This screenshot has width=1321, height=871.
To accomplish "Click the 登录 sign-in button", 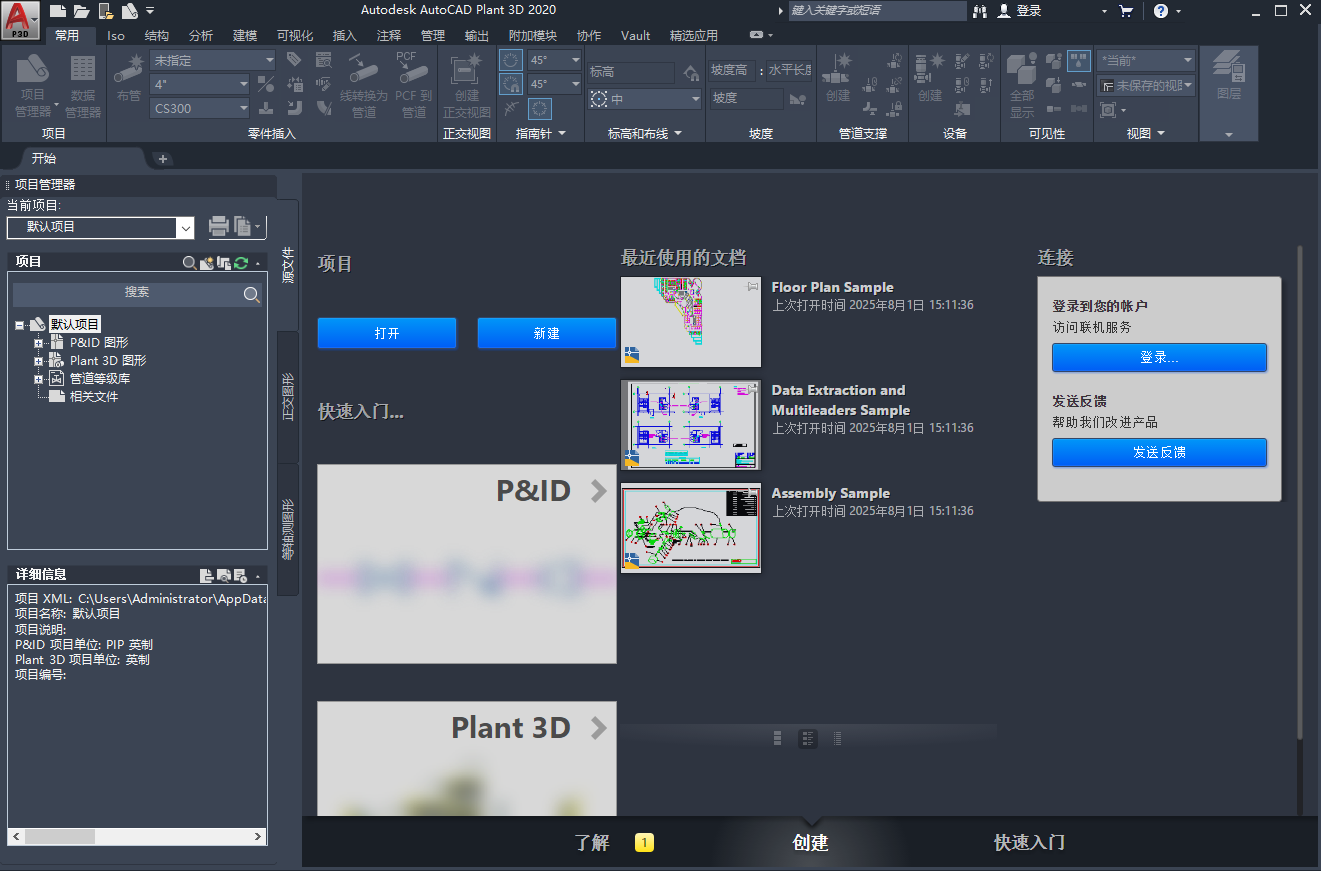I will coord(1159,357).
